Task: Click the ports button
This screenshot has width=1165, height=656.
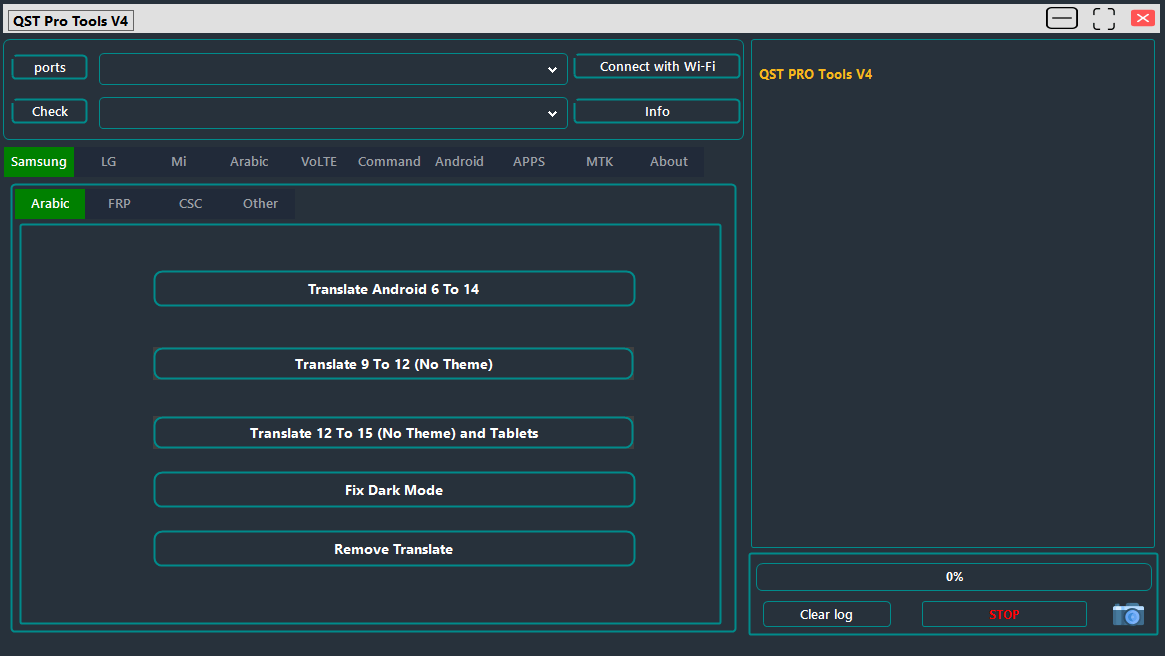Action: click(49, 67)
